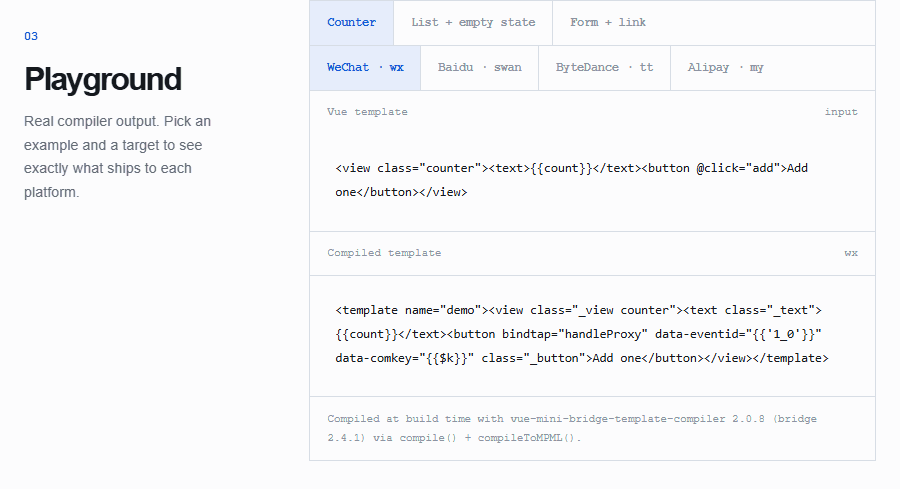Click the Vue template label
Viewport: 900px width, 489px height.
(367, 112)
